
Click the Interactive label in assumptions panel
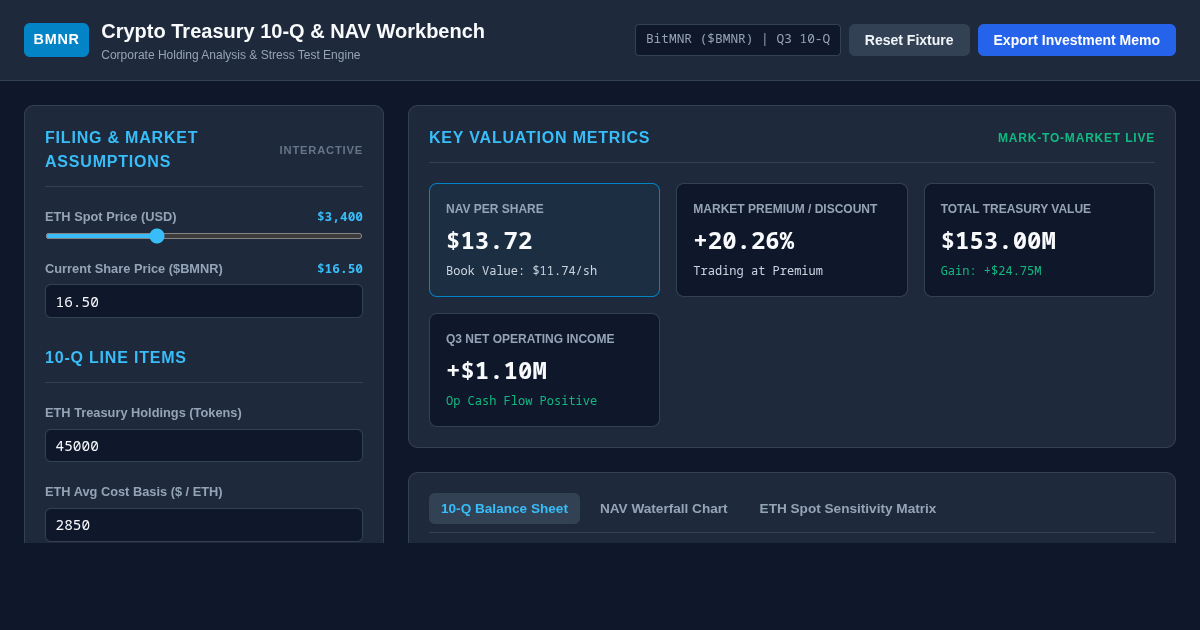(321, 150)
